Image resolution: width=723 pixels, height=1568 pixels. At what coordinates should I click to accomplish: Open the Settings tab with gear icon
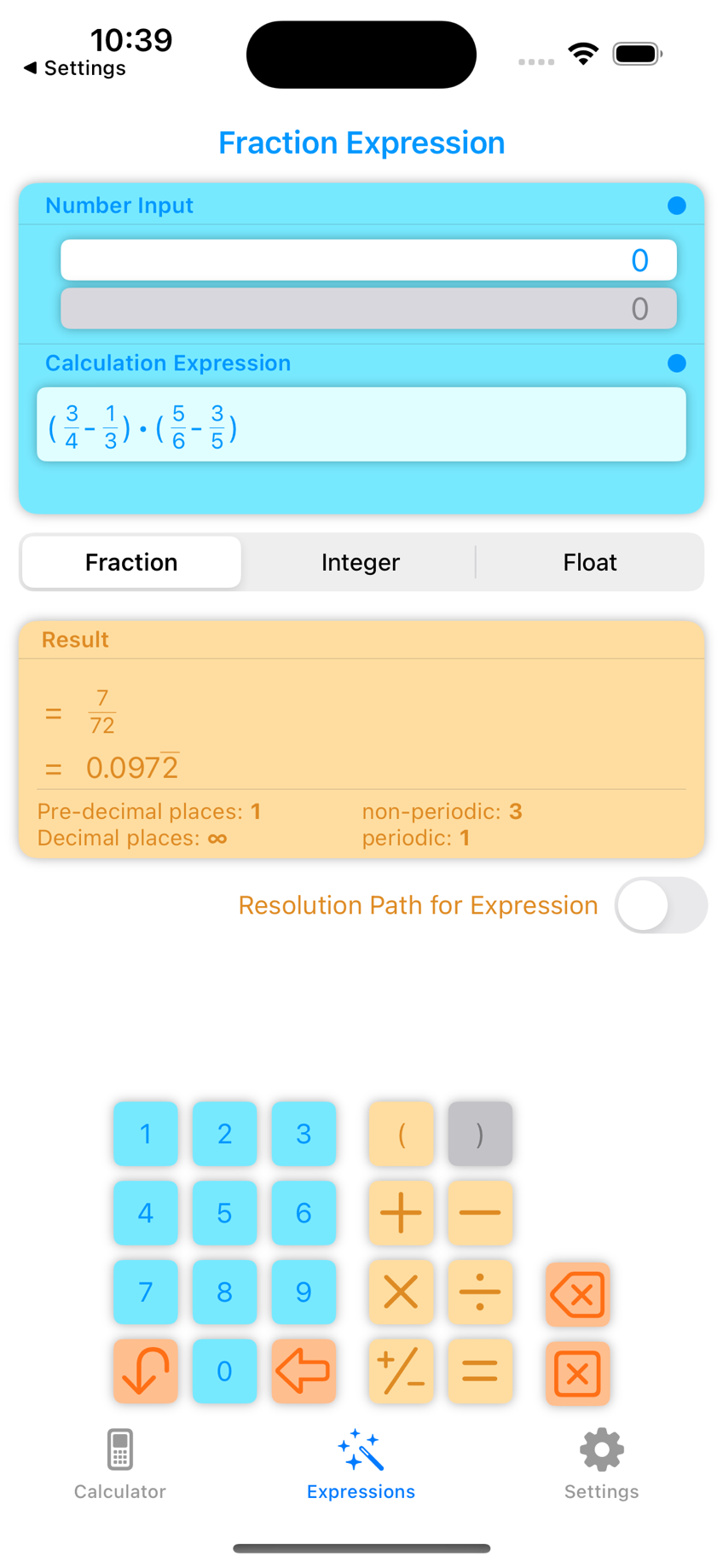(602, 1463)
